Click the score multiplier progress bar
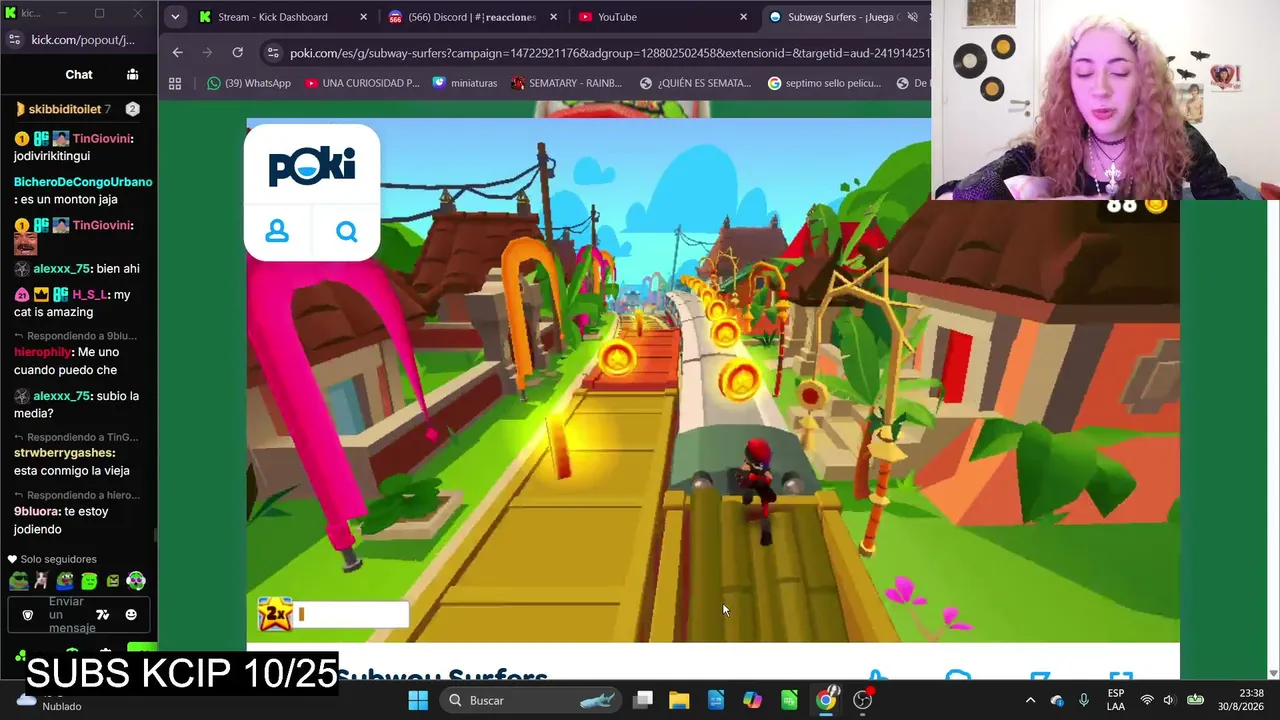The height and width of the screenshot is (720, 1280). coord(351,615)
